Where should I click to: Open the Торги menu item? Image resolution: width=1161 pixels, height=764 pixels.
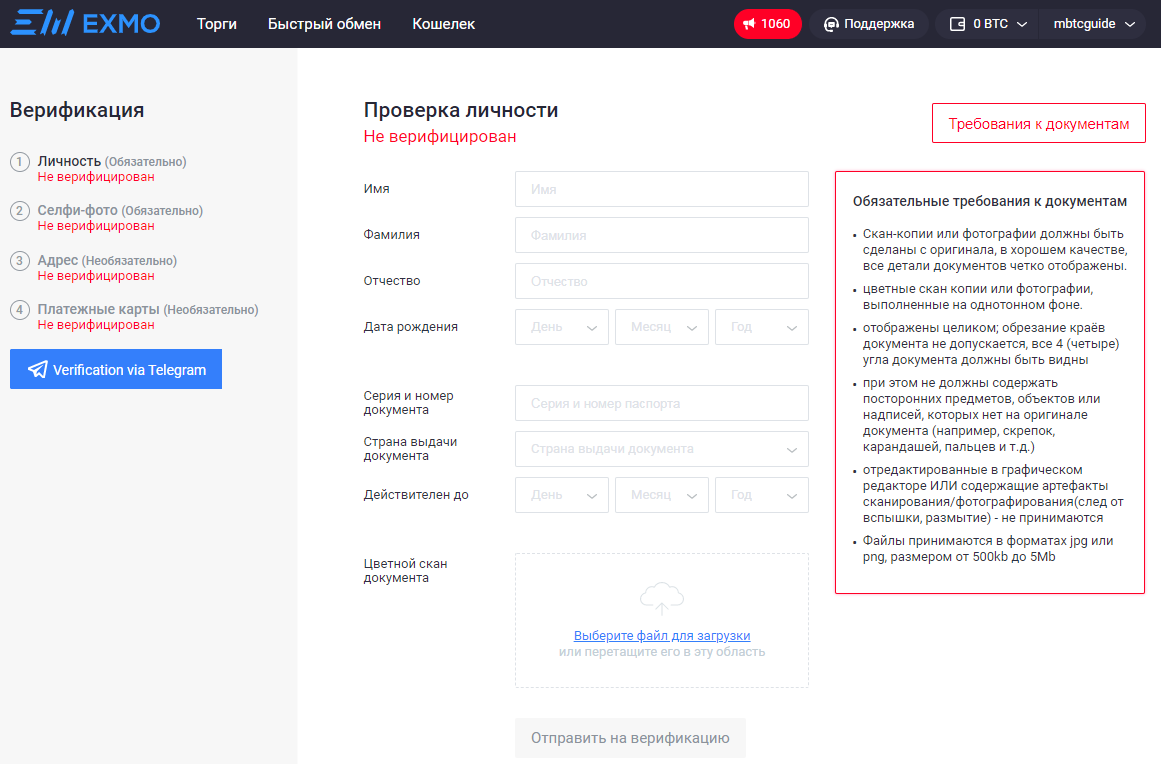point(217,24)
